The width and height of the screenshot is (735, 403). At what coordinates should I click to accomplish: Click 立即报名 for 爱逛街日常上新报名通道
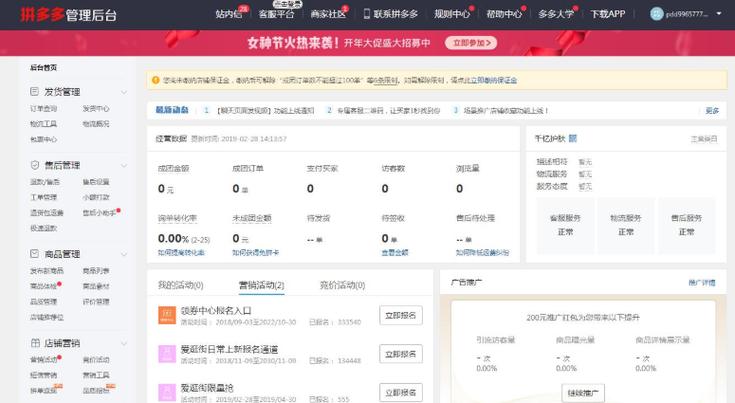coord(401,354)
